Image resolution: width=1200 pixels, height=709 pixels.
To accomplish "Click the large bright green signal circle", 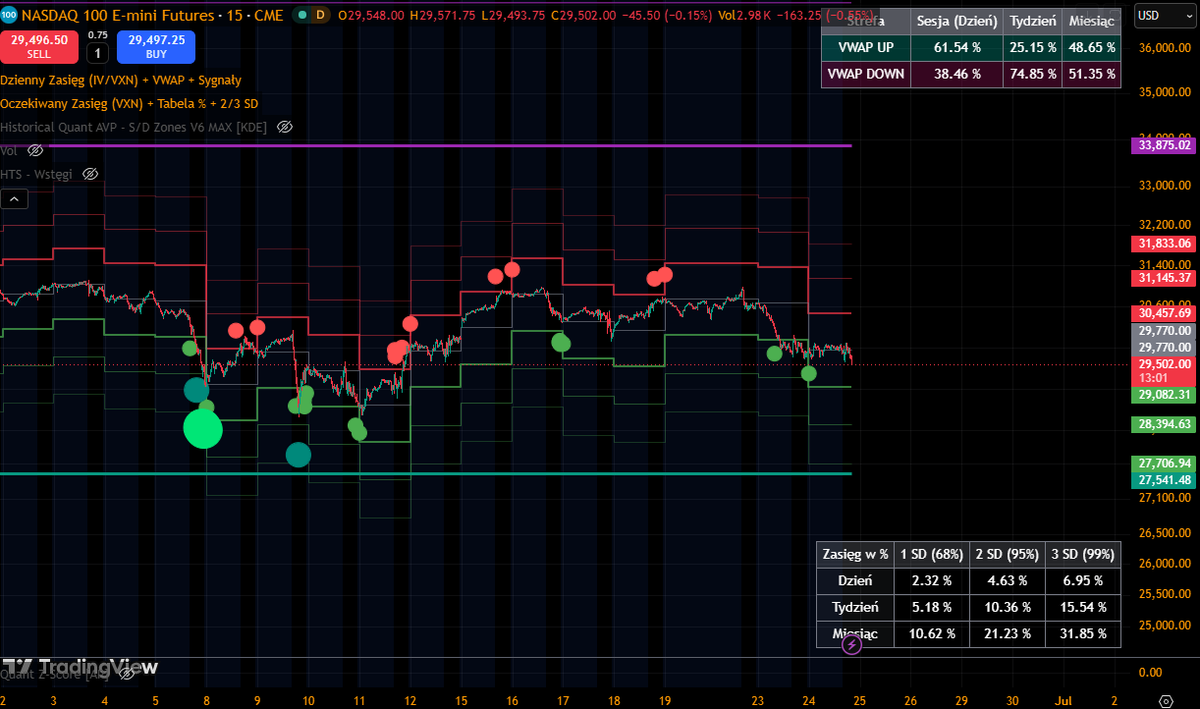I will click(x=203, y=429).
